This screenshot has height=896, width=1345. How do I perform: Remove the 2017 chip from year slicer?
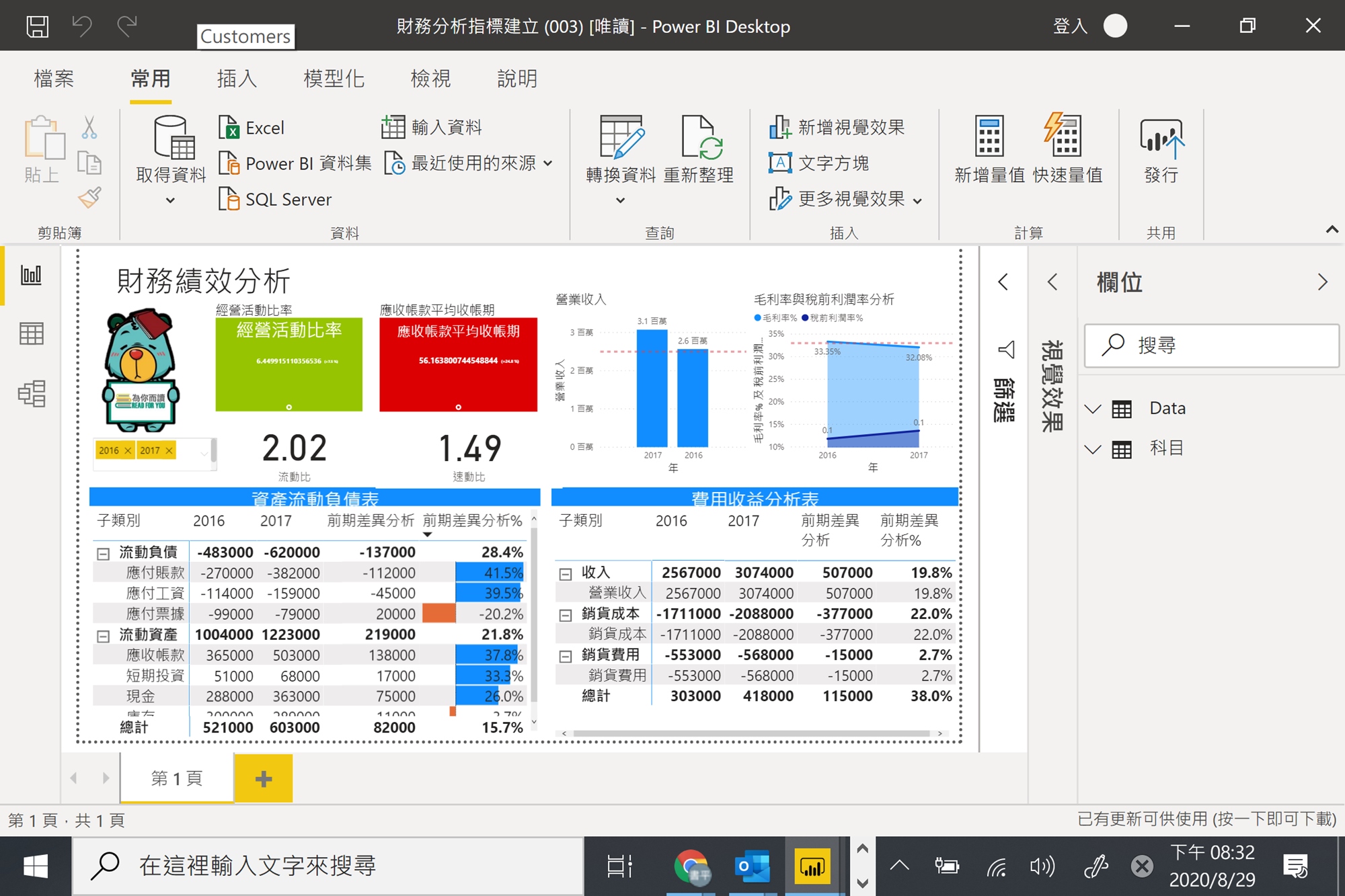(169, 450)
